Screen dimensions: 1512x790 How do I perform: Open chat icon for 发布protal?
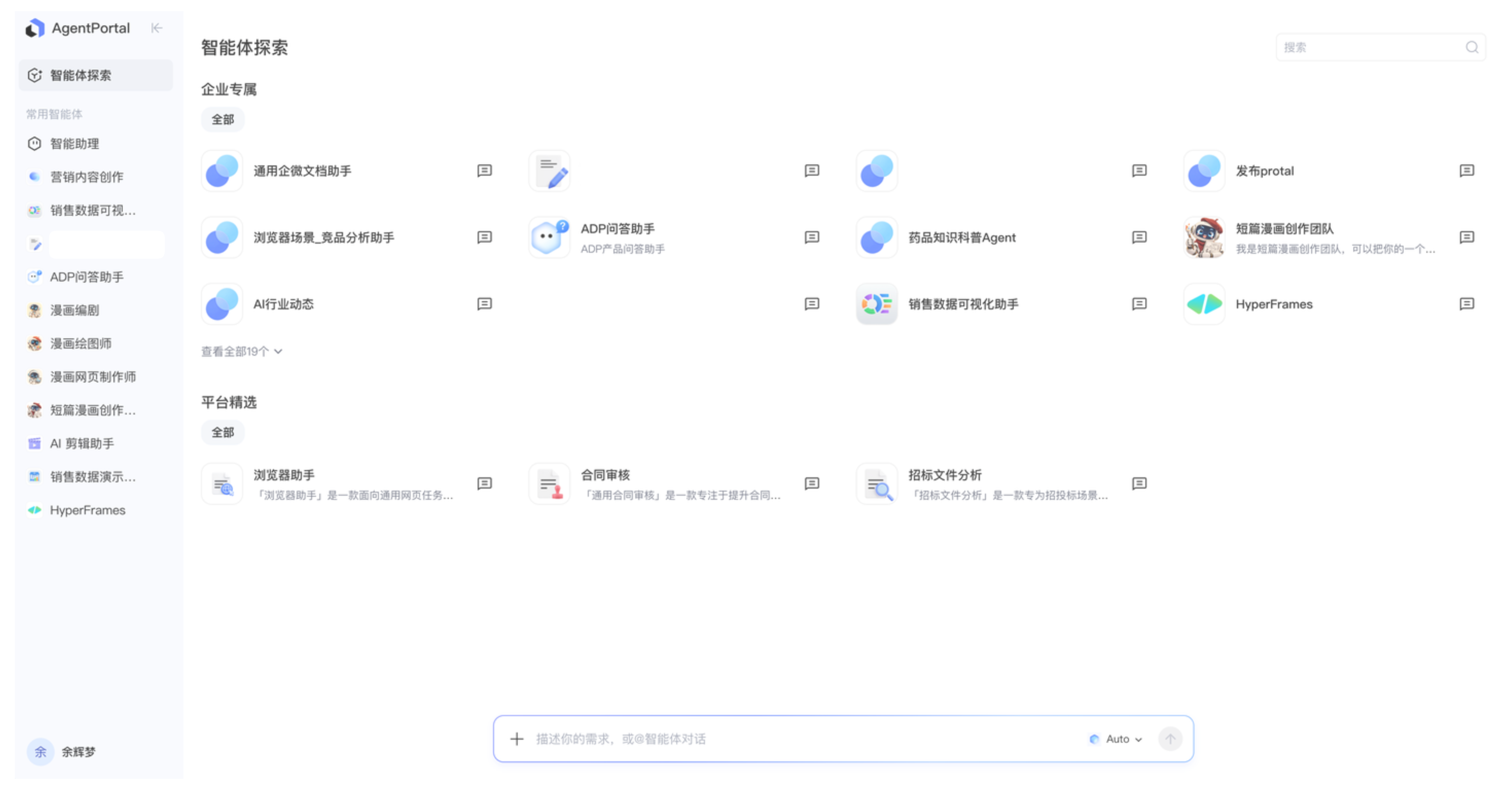[x=1466, y=170]
